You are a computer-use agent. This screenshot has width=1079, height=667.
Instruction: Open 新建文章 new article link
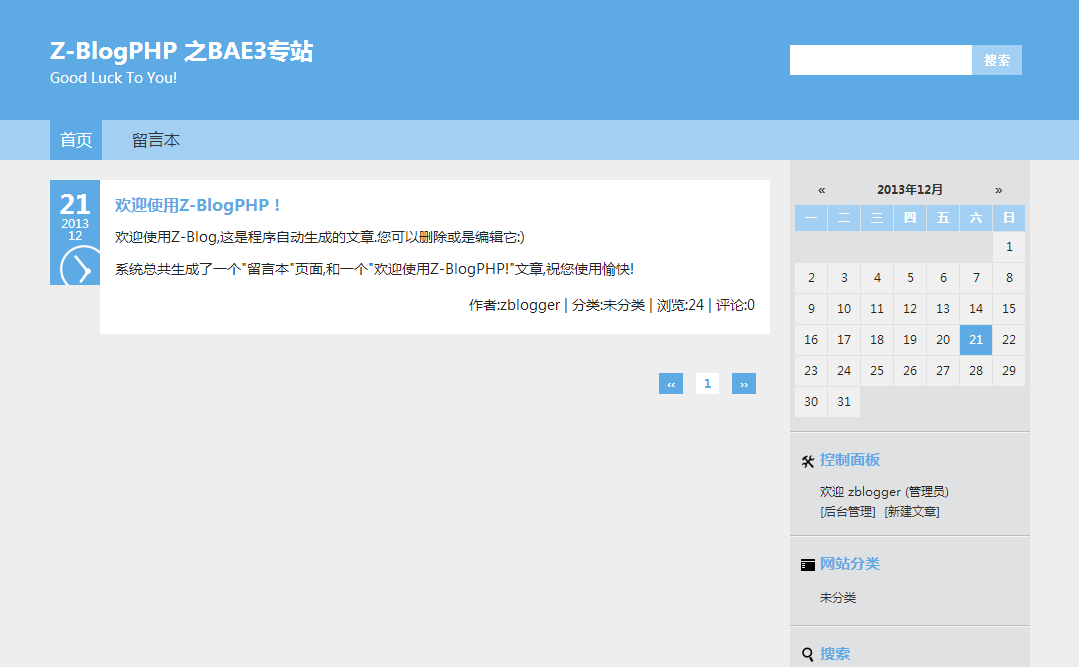tap(913, 511)
